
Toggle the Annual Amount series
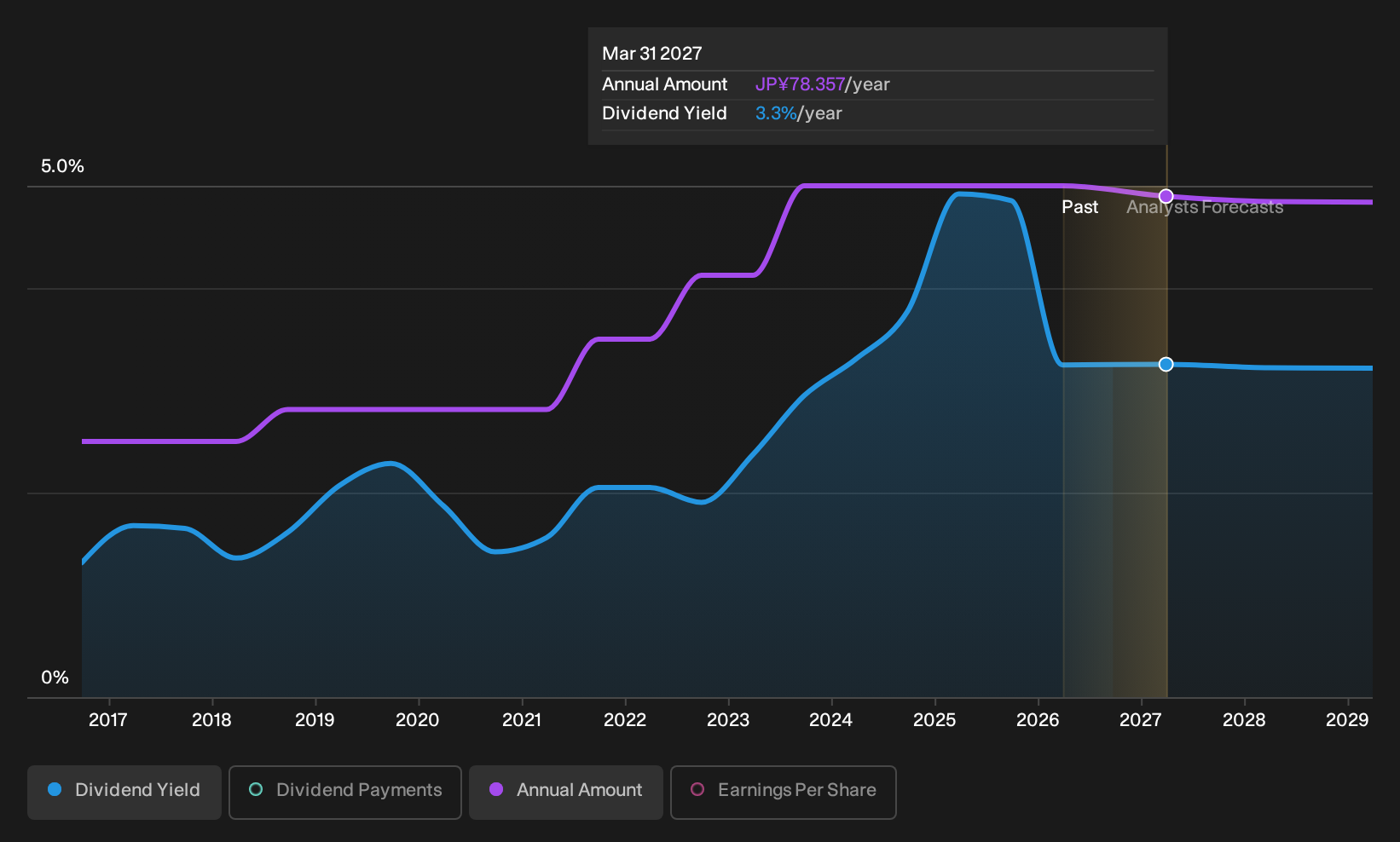coord(566,792)
